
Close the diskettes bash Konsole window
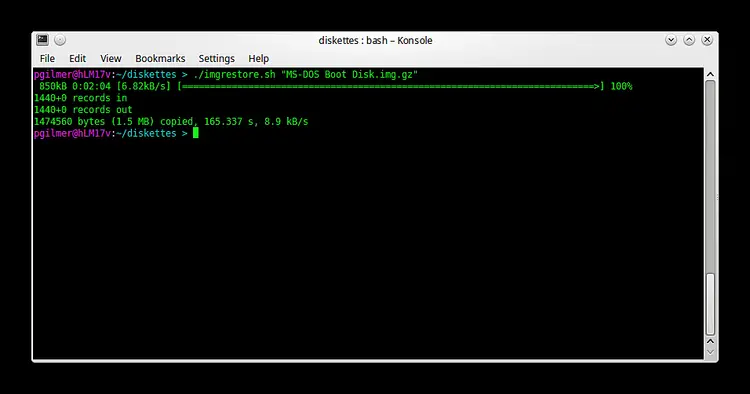[707, 40]
